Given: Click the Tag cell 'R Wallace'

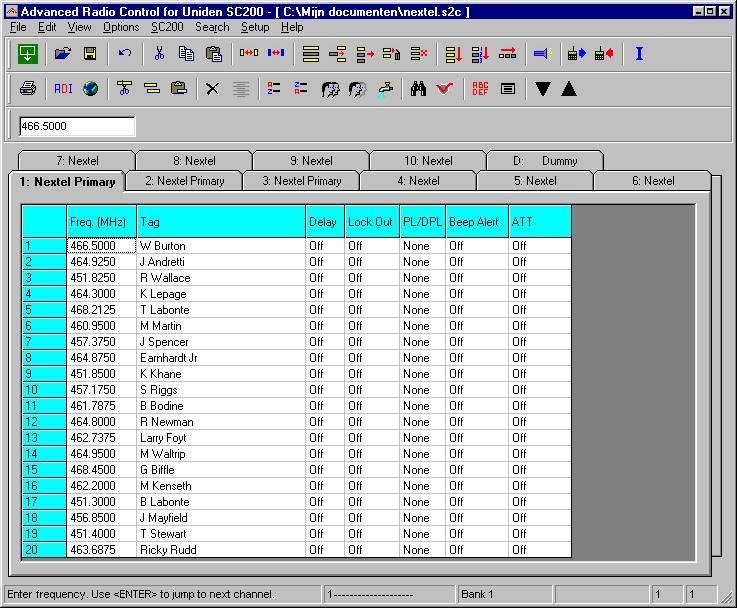Looking at the screenshot, I should click(x=221, y=278).
